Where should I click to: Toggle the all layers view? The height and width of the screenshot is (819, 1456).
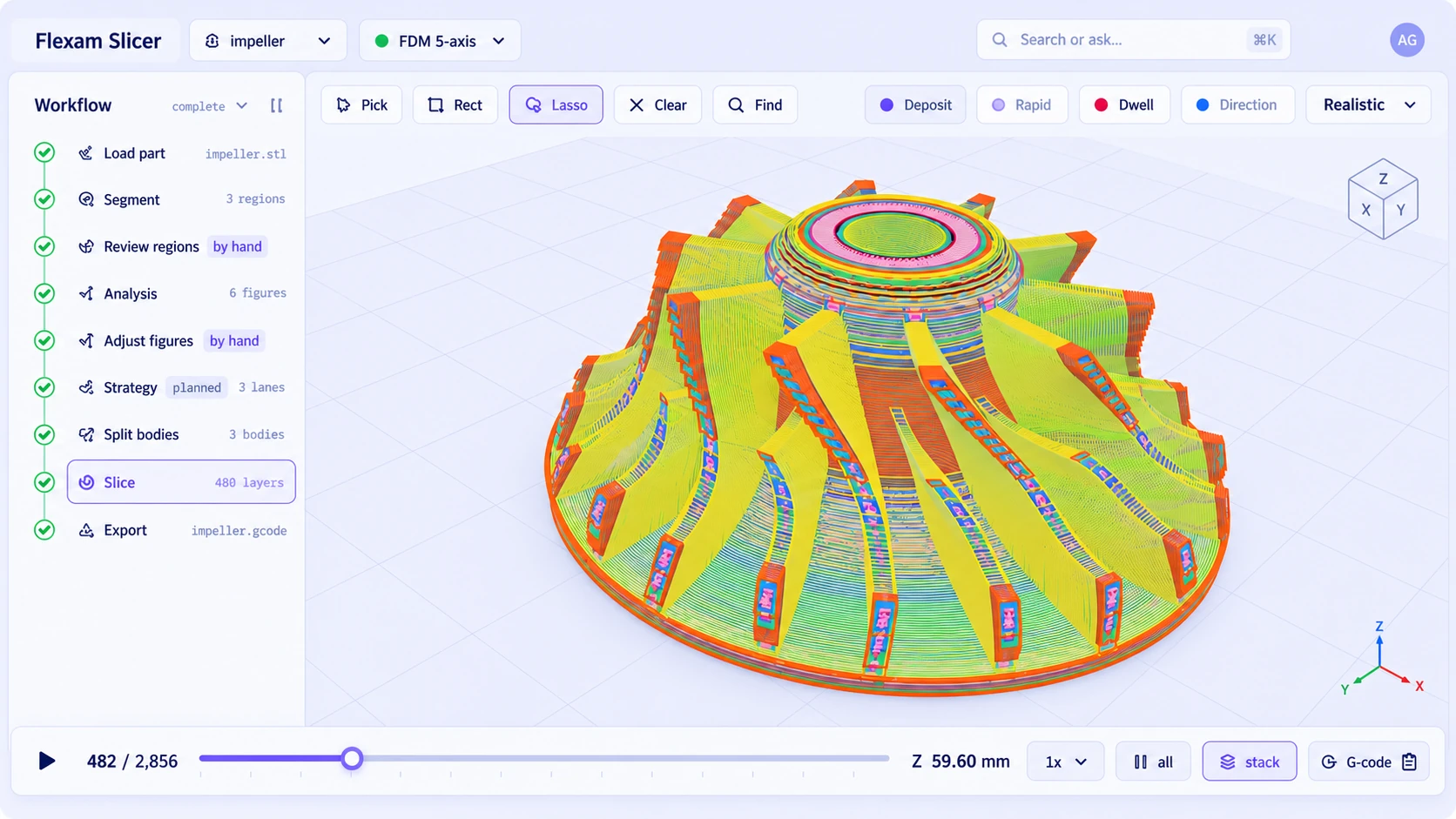click(1153, 762)
